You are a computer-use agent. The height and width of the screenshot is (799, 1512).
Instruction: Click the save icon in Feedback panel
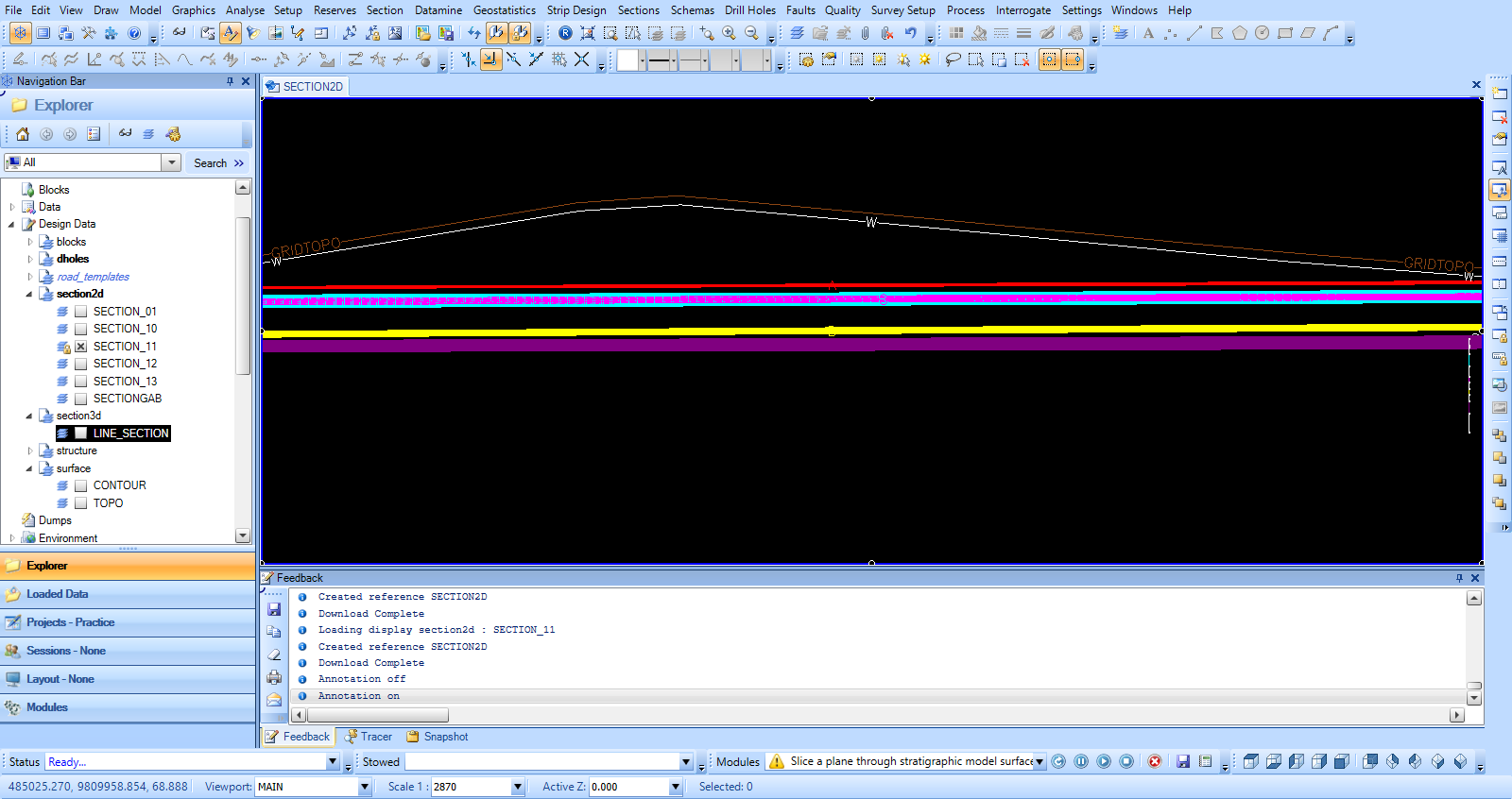click(274, 609)
